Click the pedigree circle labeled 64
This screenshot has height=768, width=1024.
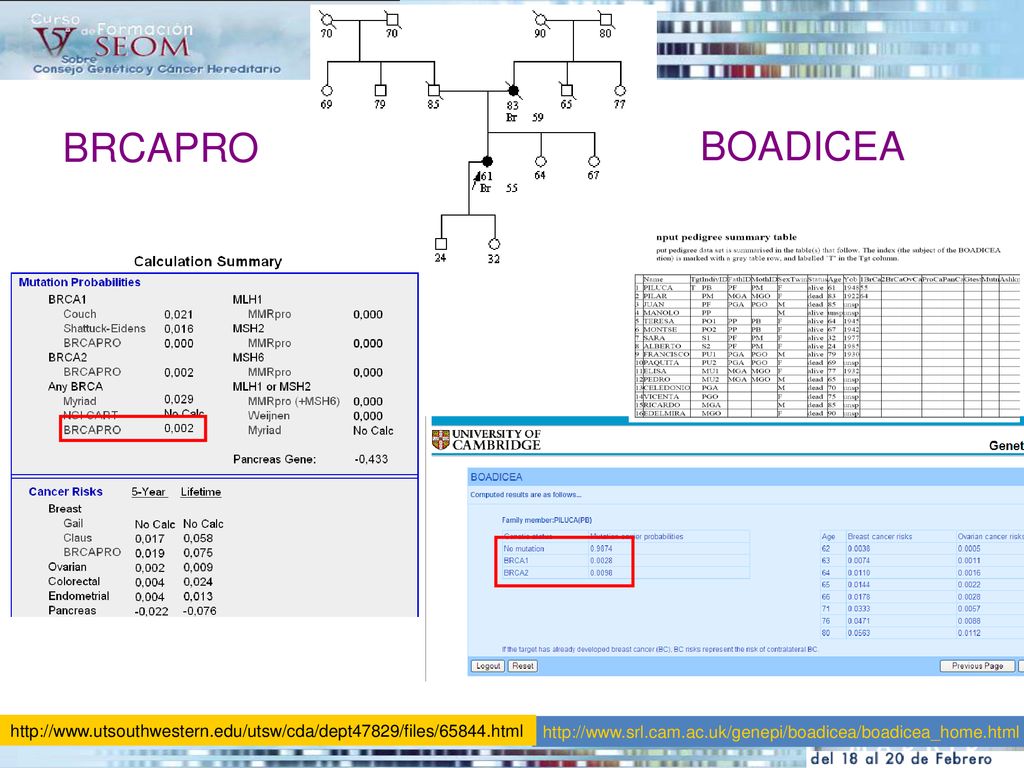pyautogui.click(x=541, y=161)
